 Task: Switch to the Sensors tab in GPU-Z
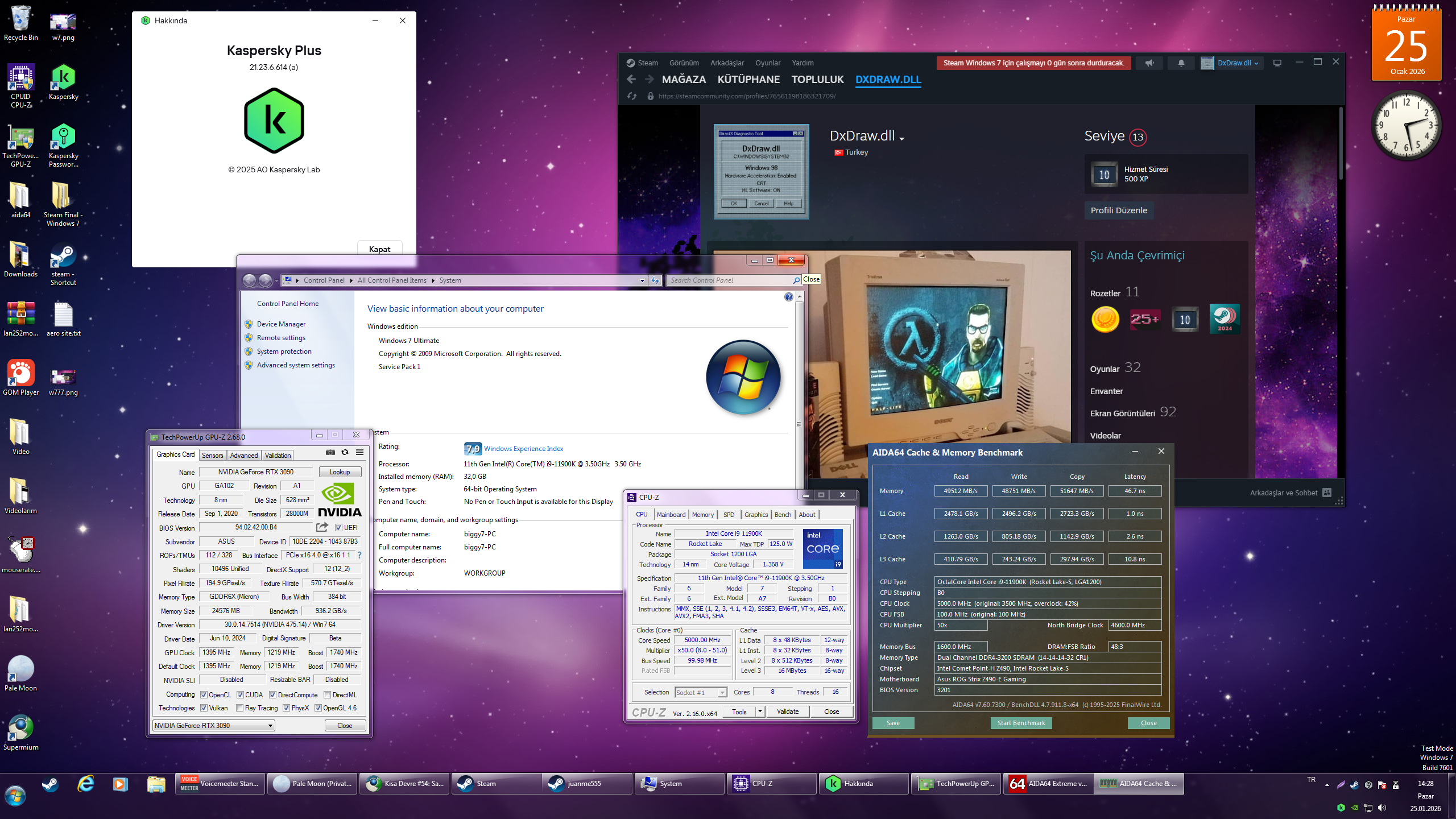212,456
